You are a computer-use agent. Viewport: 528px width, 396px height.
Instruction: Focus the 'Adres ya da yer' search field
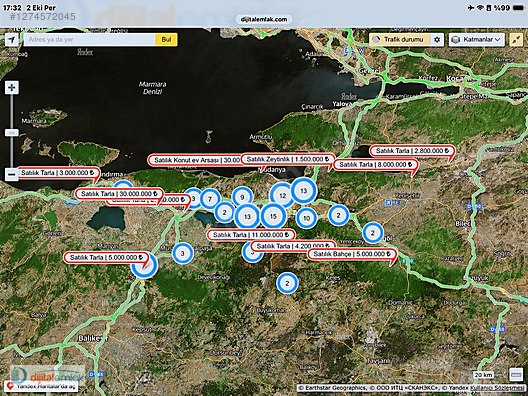[x=89, y=39]
